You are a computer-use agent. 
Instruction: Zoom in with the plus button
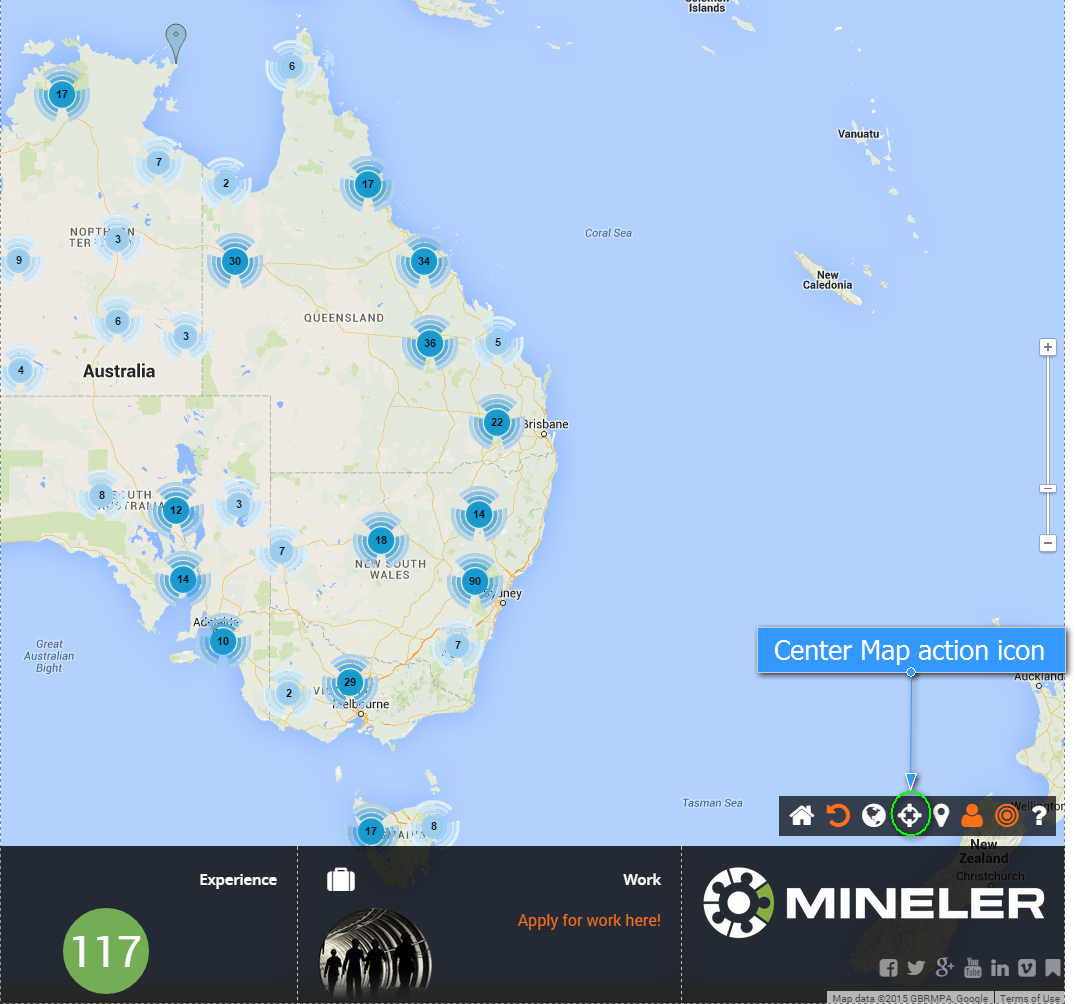coord(1048,348)
